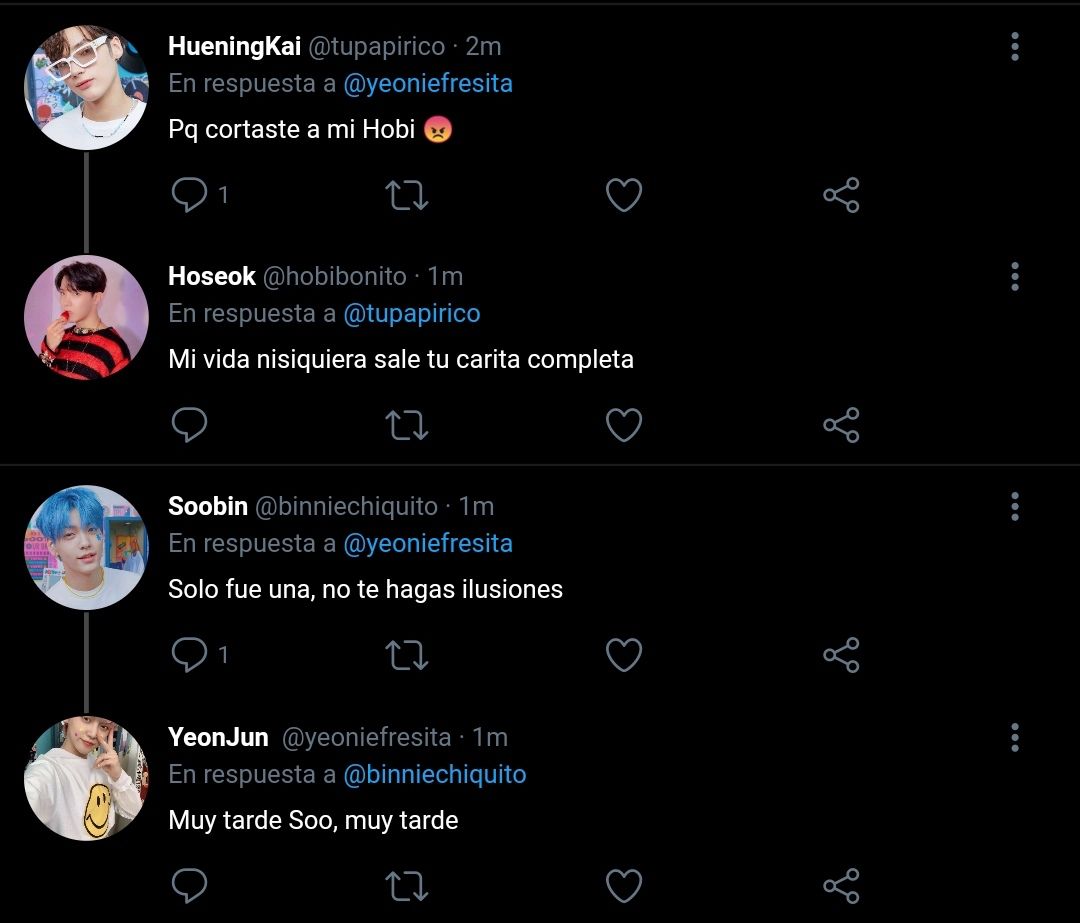Retweet Soobin's 'Solo fue una' tweet

[x=406, y=654]
